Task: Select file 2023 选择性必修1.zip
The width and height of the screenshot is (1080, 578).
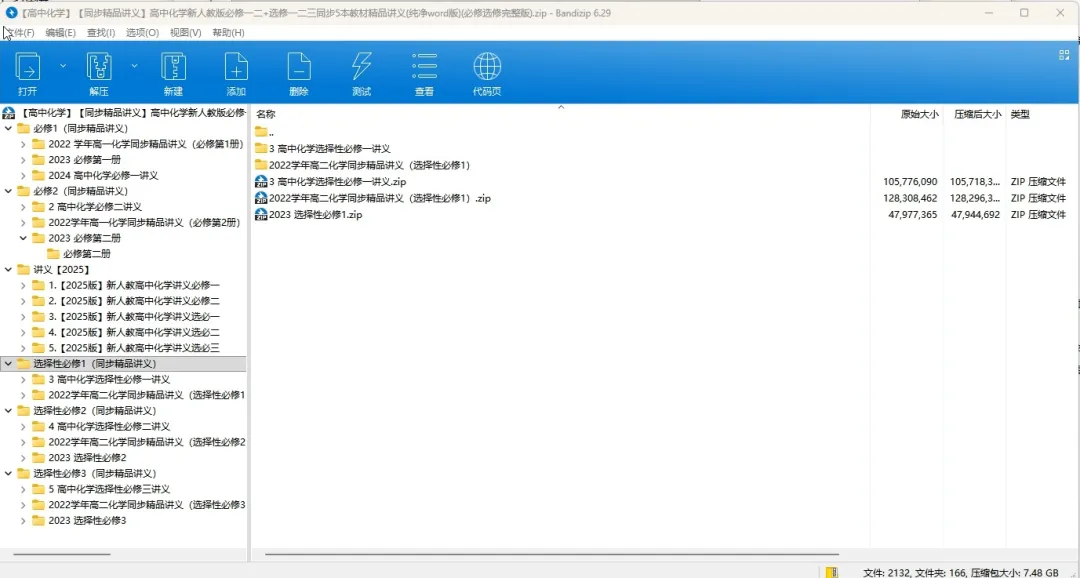Action: click(x=309, y=215)
